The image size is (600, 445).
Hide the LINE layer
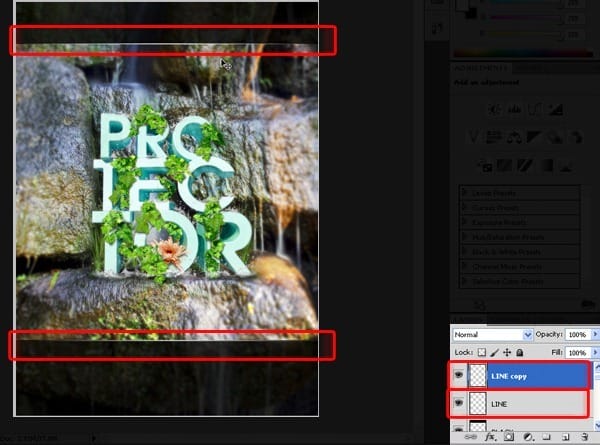(x=458, y=403)
